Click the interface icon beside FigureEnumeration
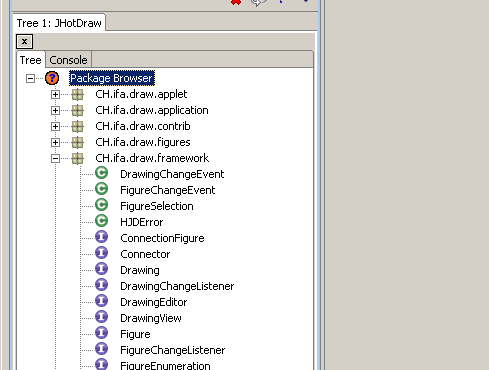The width and height of the screenshot is (489, 370). pyautogui.click(x=101, y=364)
